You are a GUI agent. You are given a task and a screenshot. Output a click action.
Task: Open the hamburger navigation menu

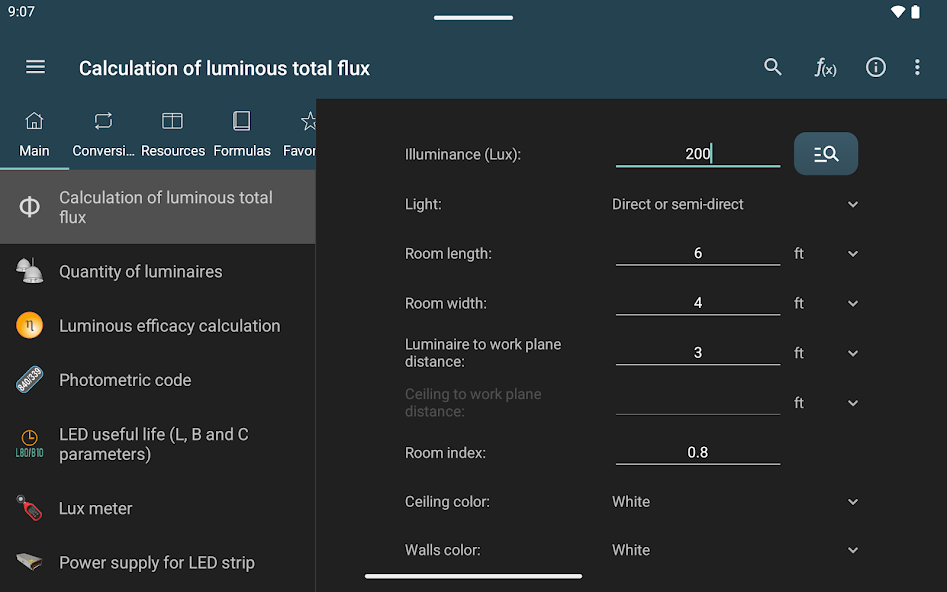35,67
